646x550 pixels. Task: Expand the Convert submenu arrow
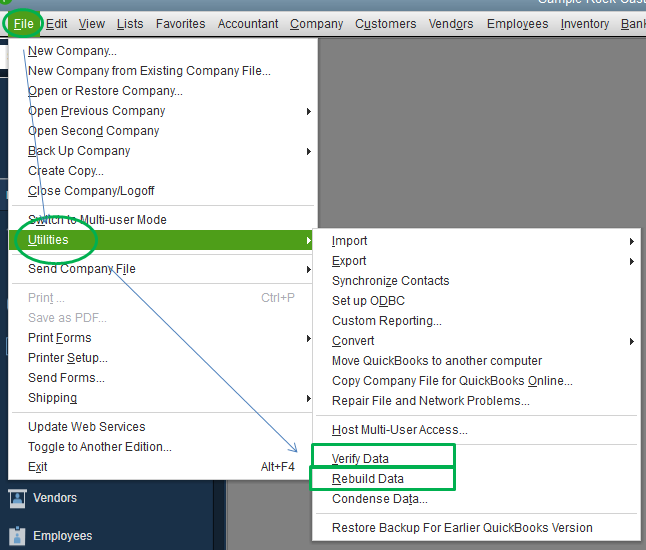pos(632,341)
